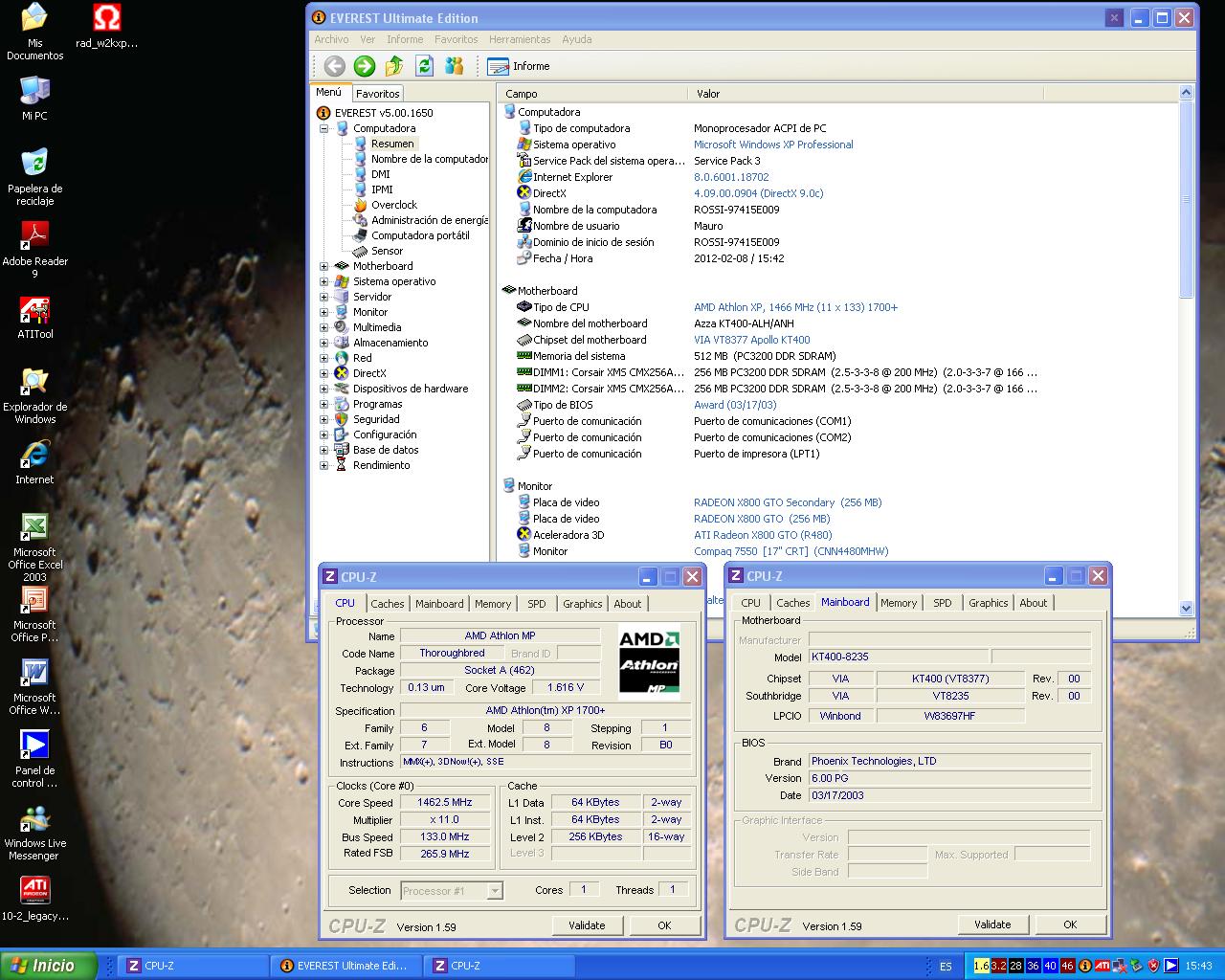This screenshot has width=1225, height=980.
Task: Click the ATI tray icon in system tray
Action: [x=1102, y=966]
